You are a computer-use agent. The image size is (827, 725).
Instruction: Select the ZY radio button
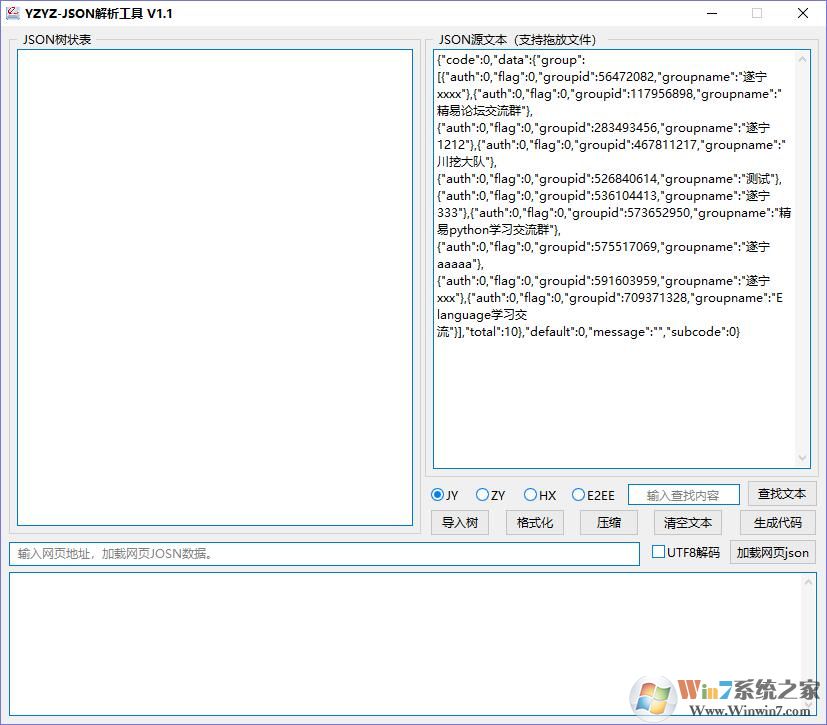pos(480,495)
